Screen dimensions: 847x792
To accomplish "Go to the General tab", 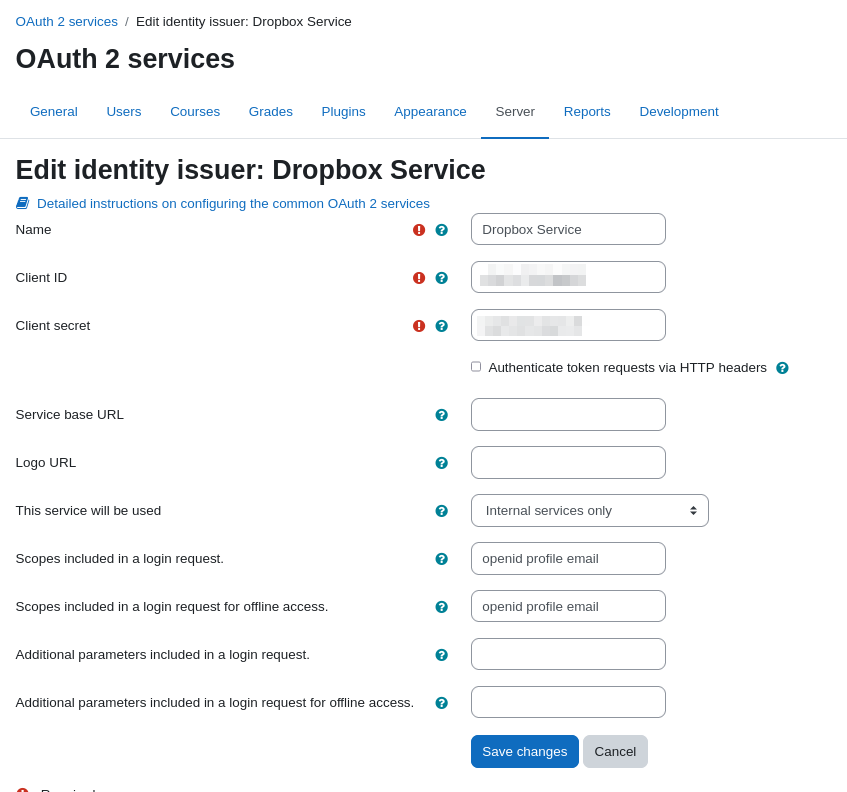I will click(53, 112).
